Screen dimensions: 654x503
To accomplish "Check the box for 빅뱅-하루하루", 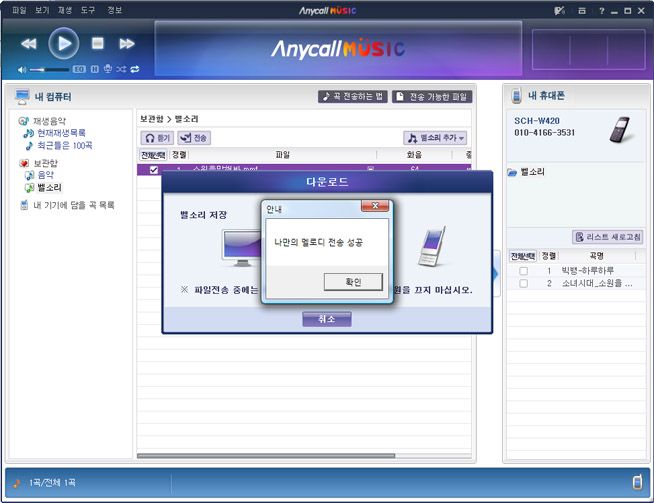I will (x=523, y=271).
